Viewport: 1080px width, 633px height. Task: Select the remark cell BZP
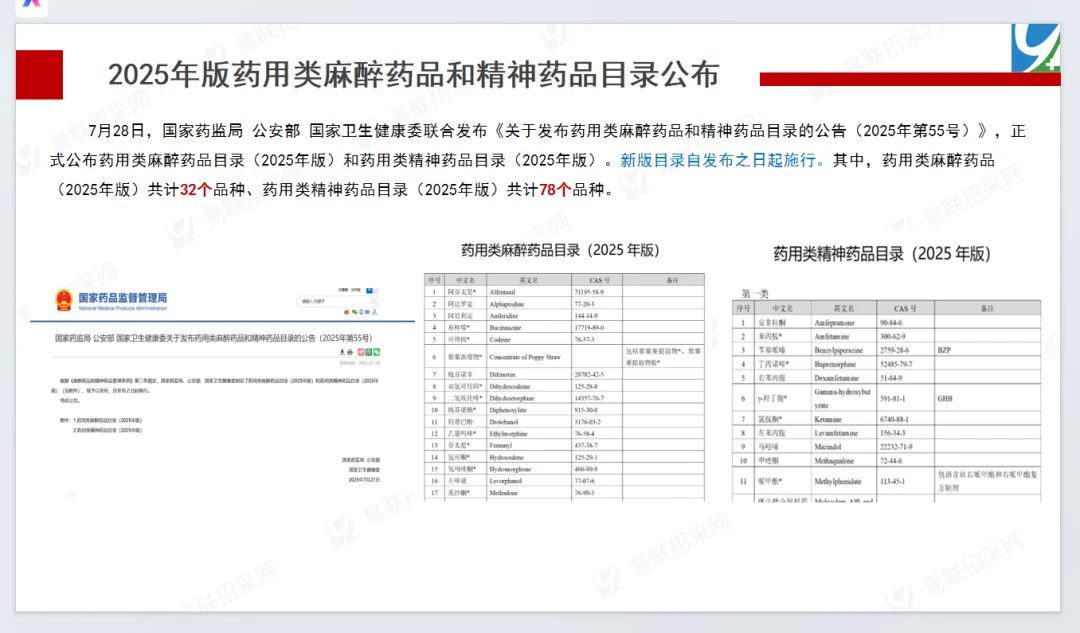pyautogui.click(x=987, y=350)
